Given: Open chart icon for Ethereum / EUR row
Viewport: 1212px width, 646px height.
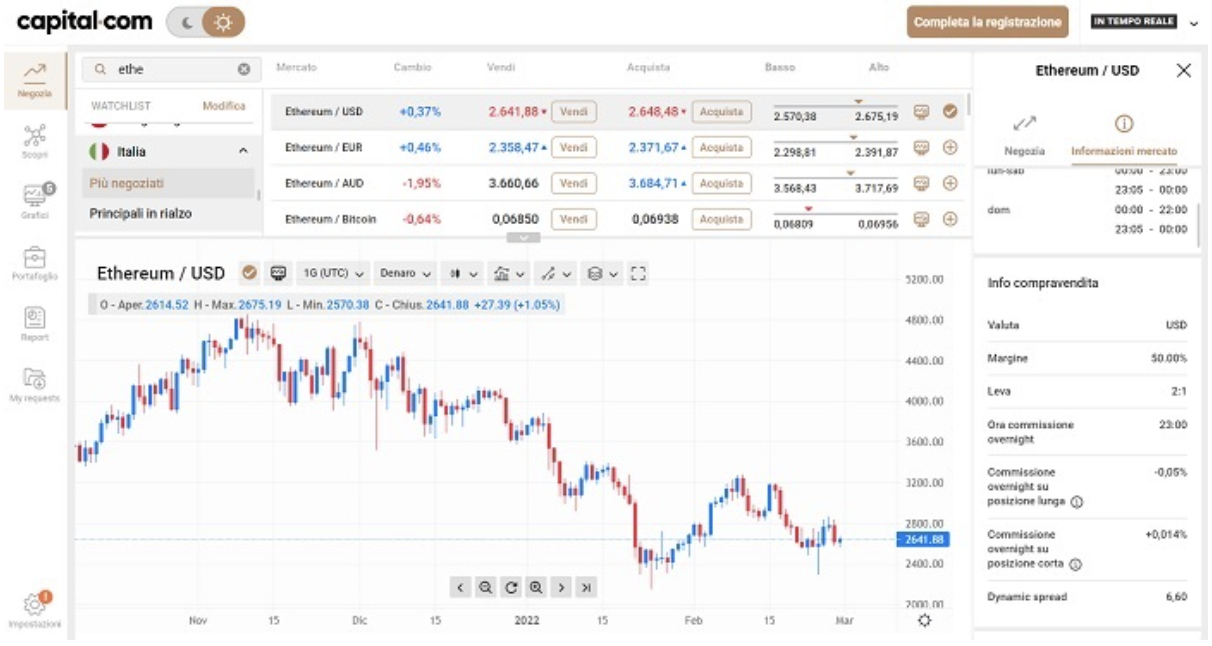Looking at the screenshot, I should coord(921,148).
